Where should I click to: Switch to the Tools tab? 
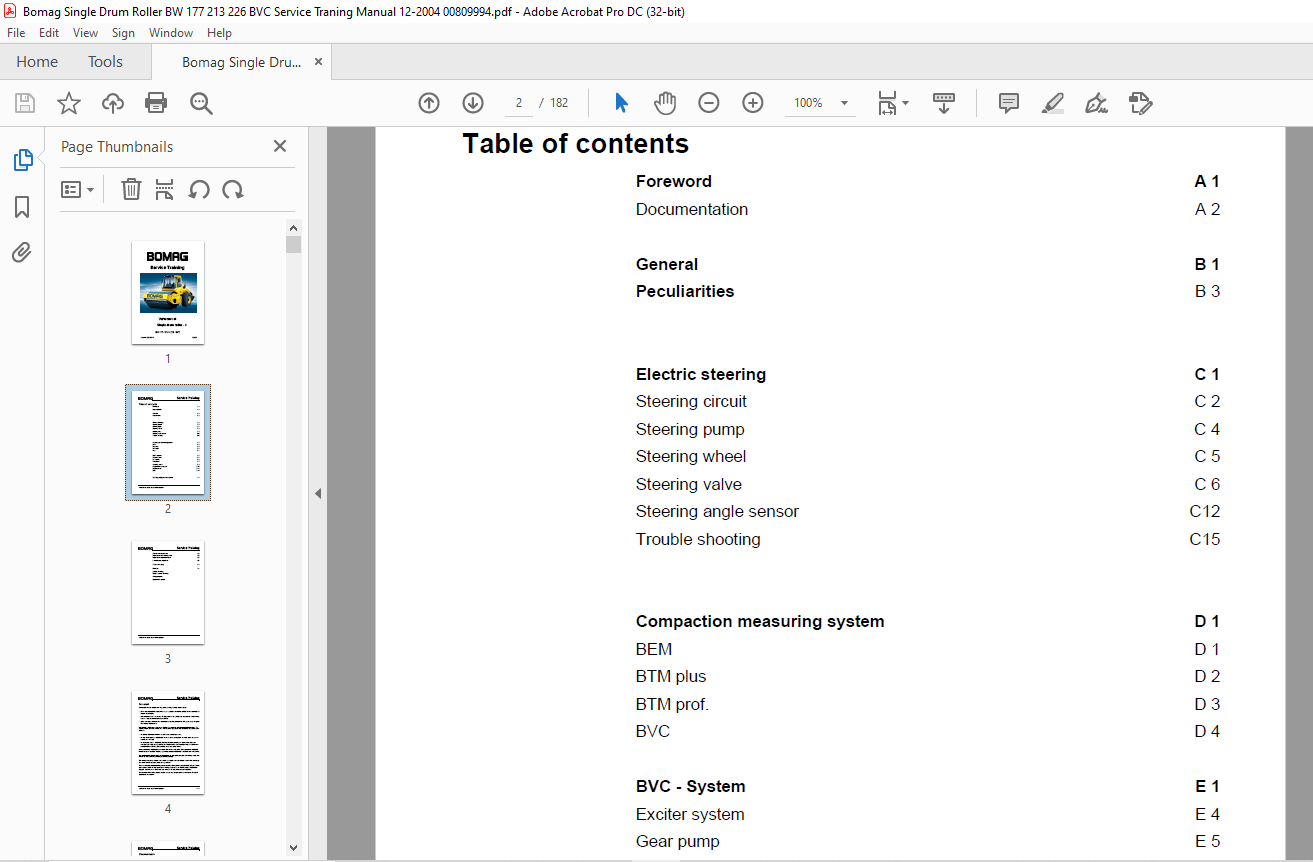click(x=105, y=62)
